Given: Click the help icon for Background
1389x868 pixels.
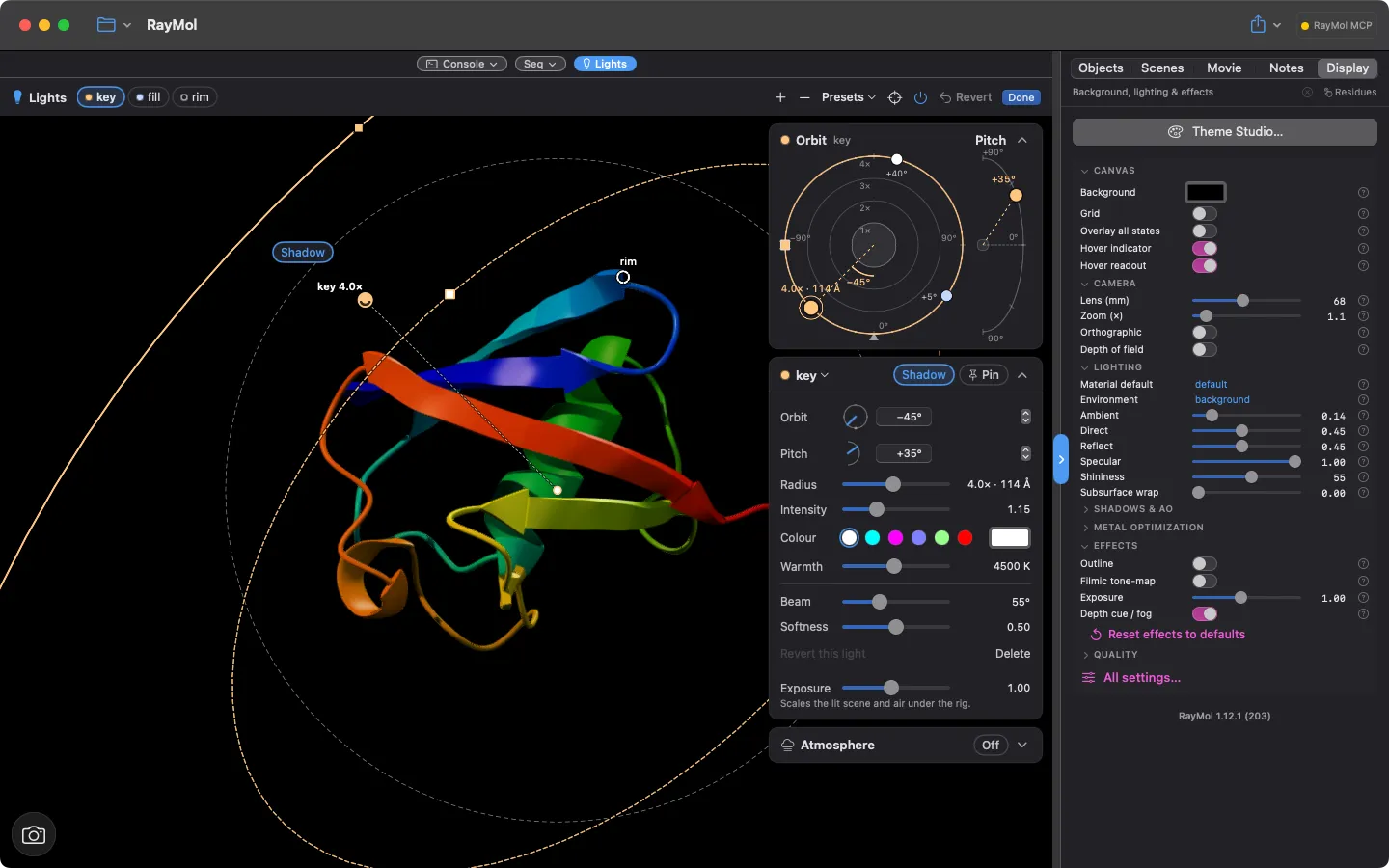Looking at the screenshot, I should pos(1363,193).
